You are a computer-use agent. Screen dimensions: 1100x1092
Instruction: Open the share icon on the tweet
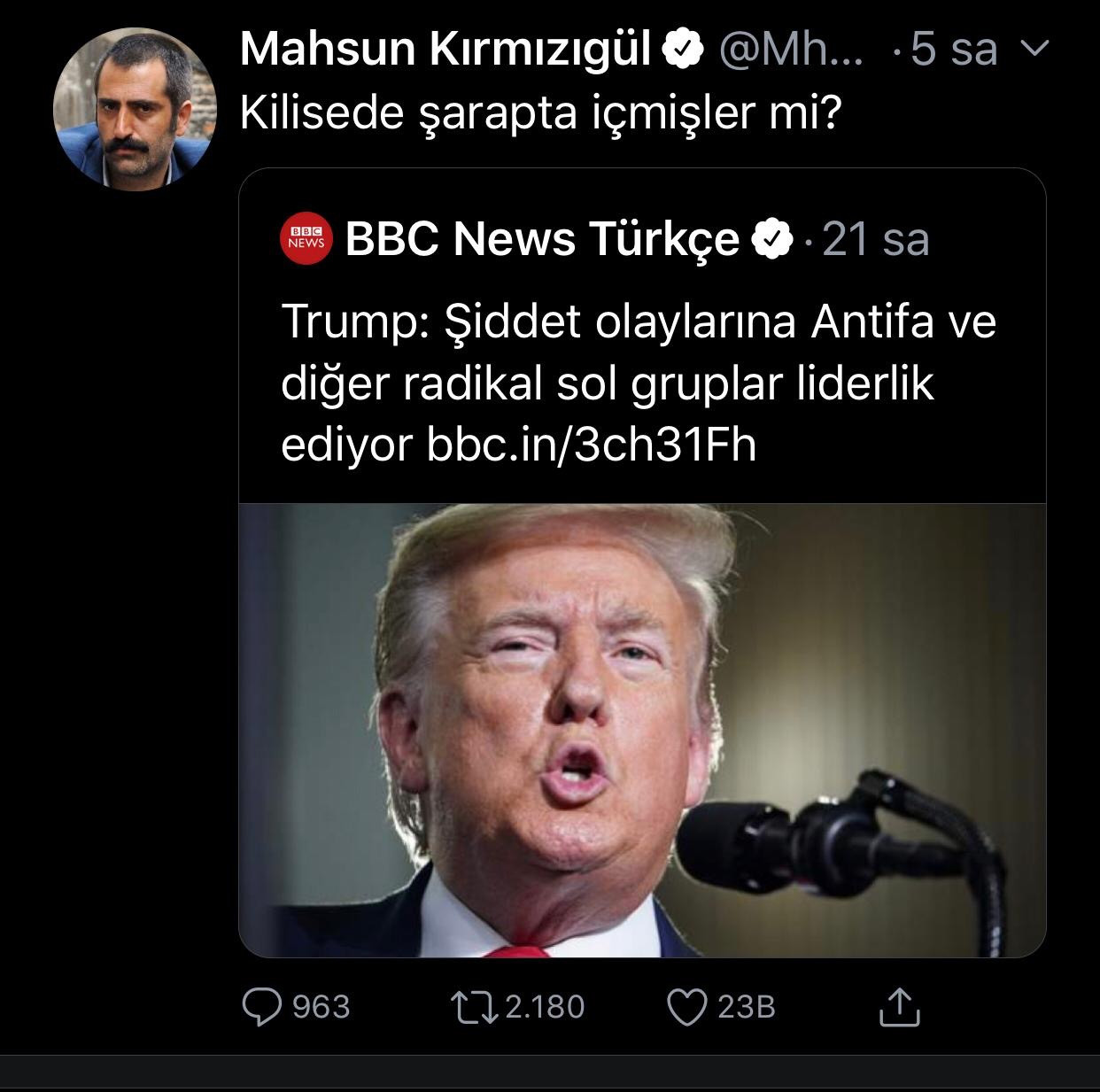click(x=901, y=1008)
